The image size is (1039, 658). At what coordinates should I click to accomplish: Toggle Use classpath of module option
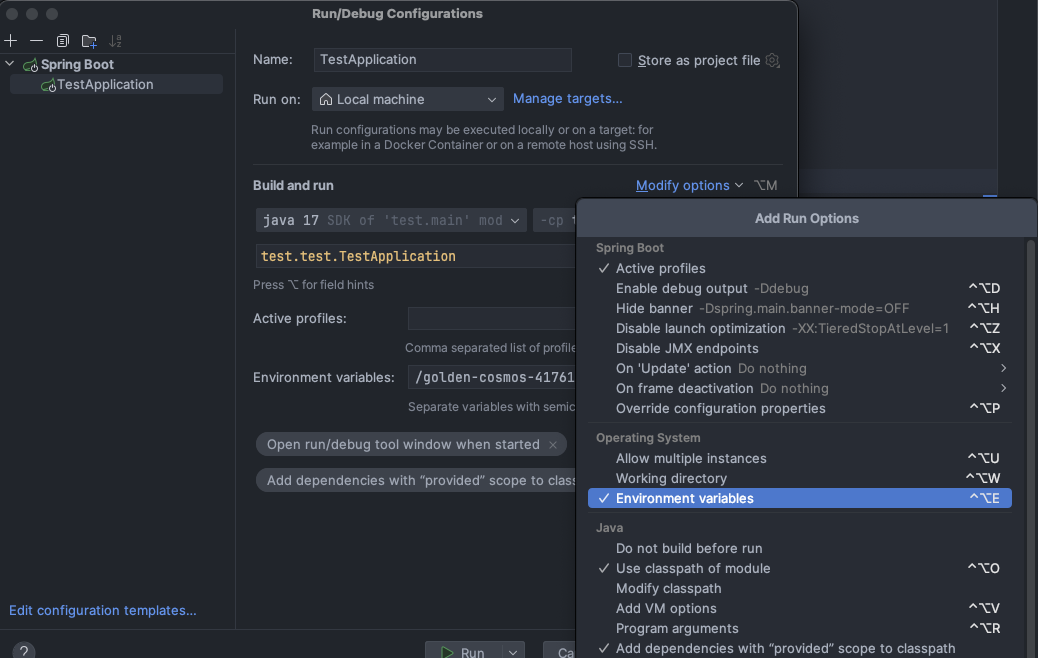(800, 569)
